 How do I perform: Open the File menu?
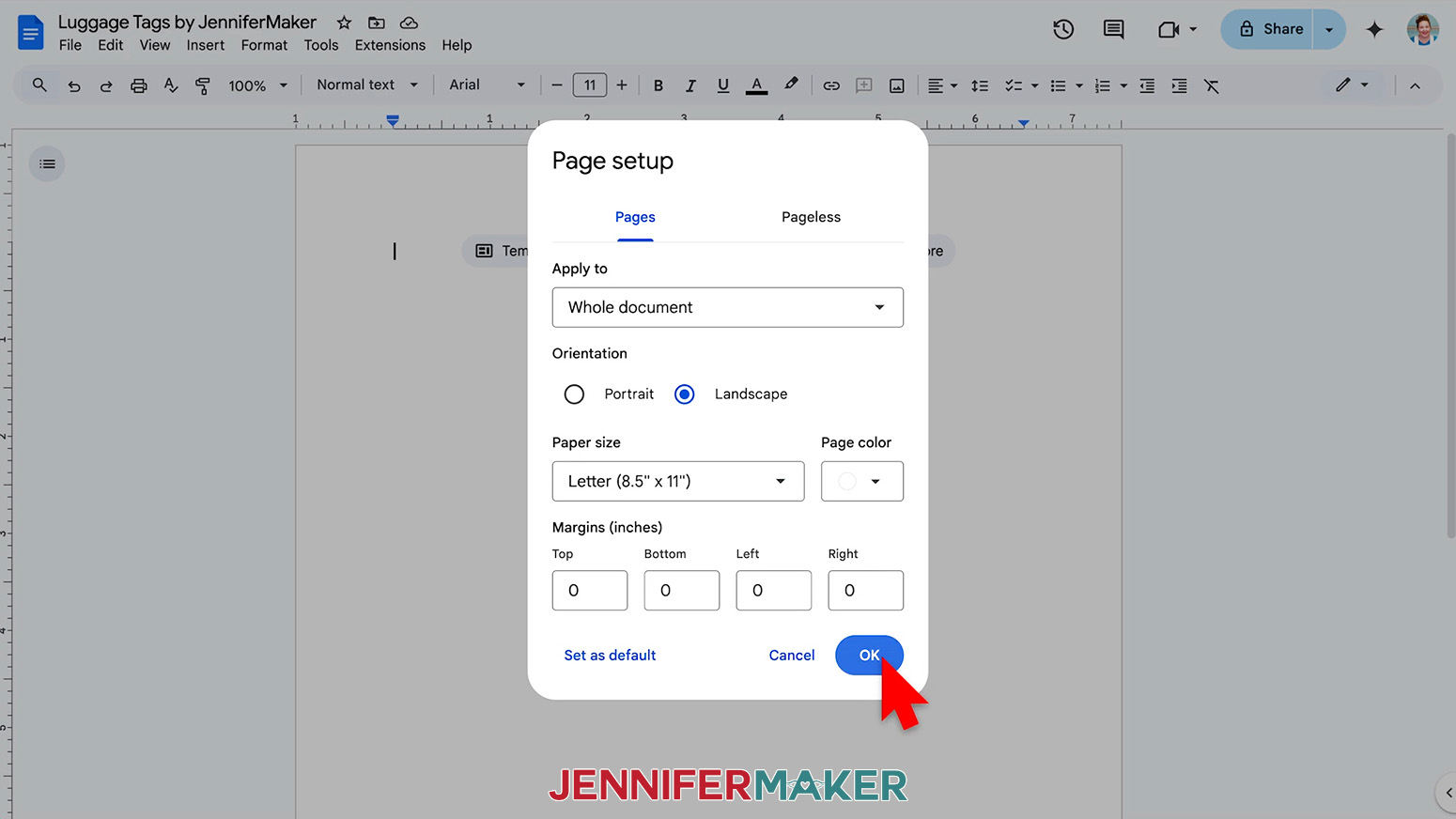[70, 45]
